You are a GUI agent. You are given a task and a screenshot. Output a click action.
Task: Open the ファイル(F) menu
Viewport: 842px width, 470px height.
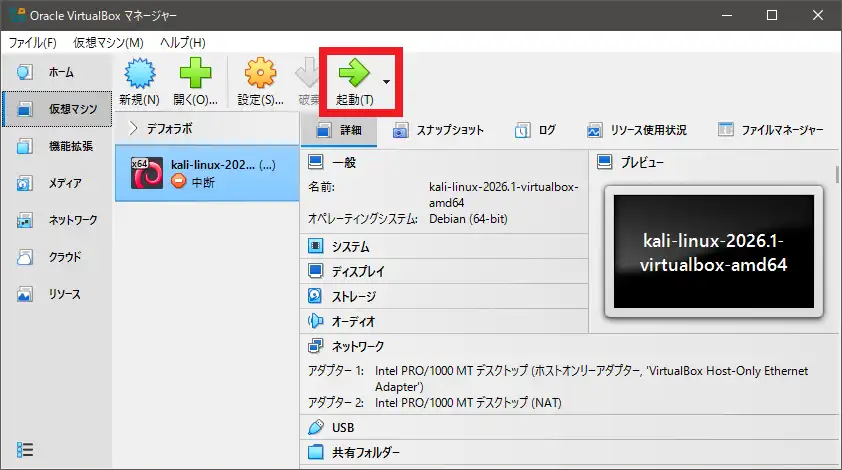click(32, 42)
